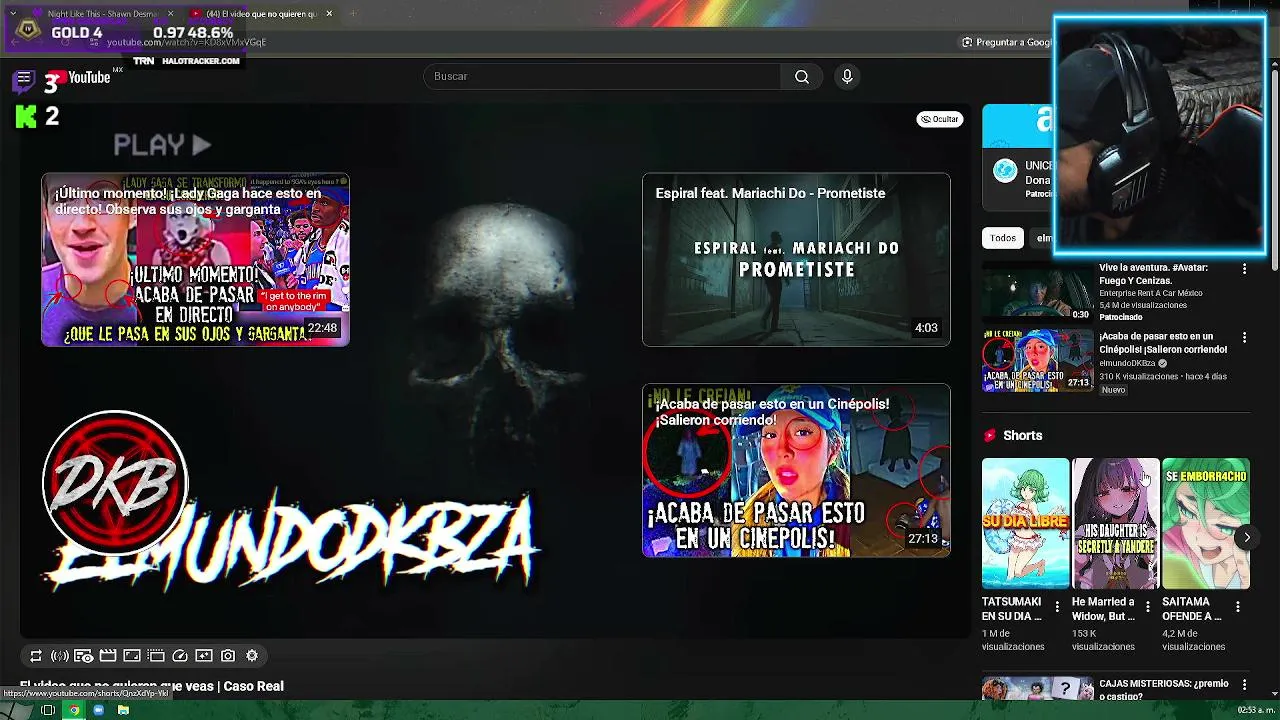This screenshot has width=1280, height=720.
Task: Open sidebar Cinépolis video thumbnail
Action: tap(1037, 361)
